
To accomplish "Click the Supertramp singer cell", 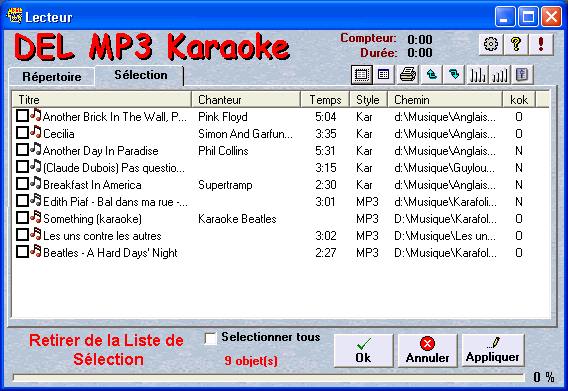I will point(225,185).
